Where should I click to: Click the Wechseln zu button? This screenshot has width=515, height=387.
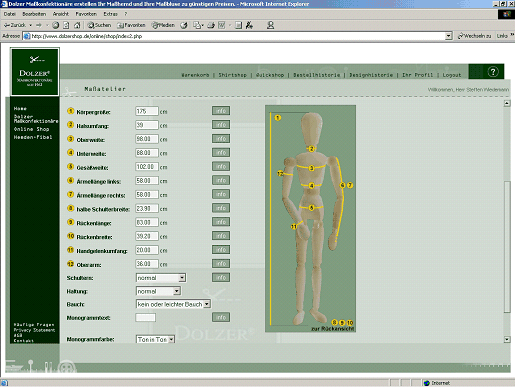click(474, 36)
